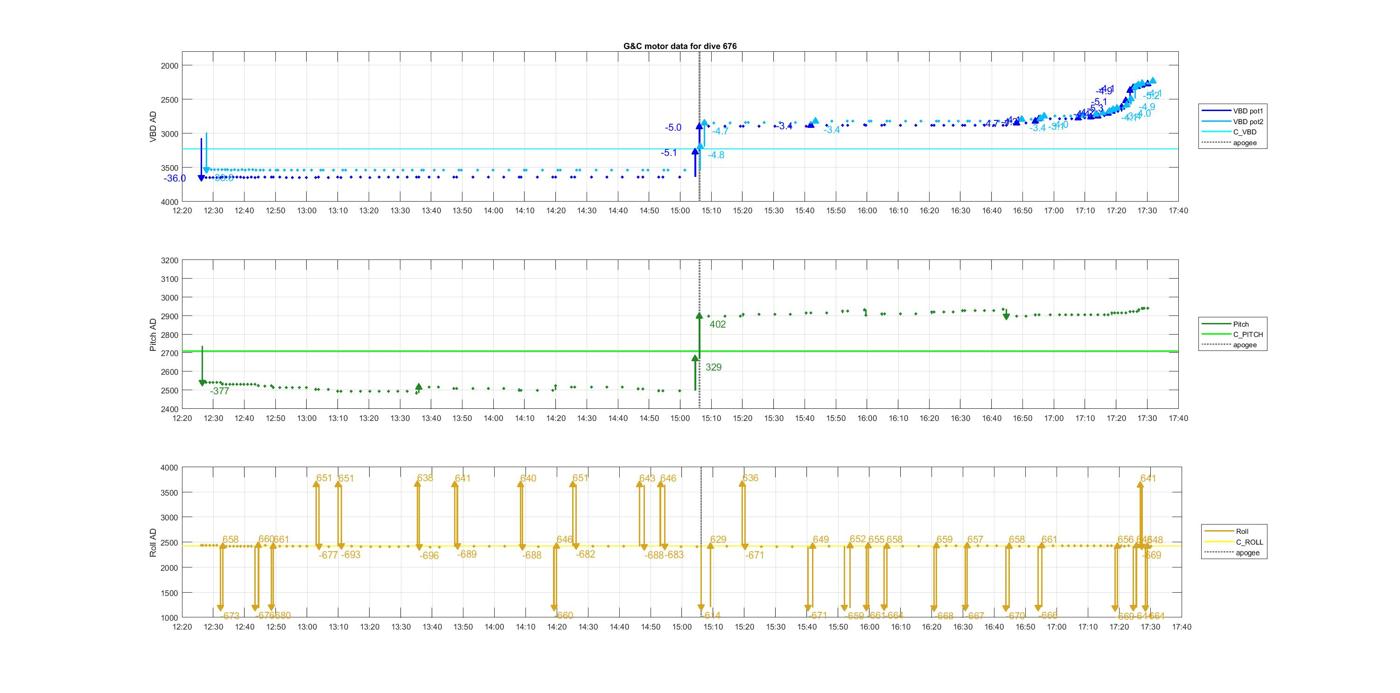1400x693 pixels.
Task: Click the cyan '-4.8' VBD label
Action: 716,155
